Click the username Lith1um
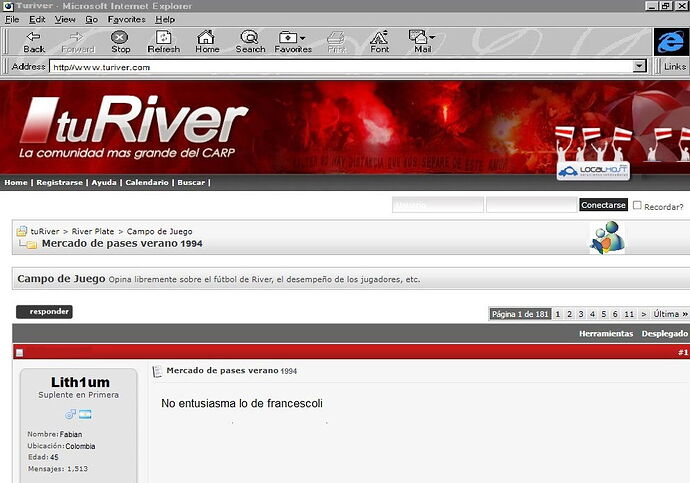Image resolution: width=690 pixels, height=483 pixels. point(80,382)
